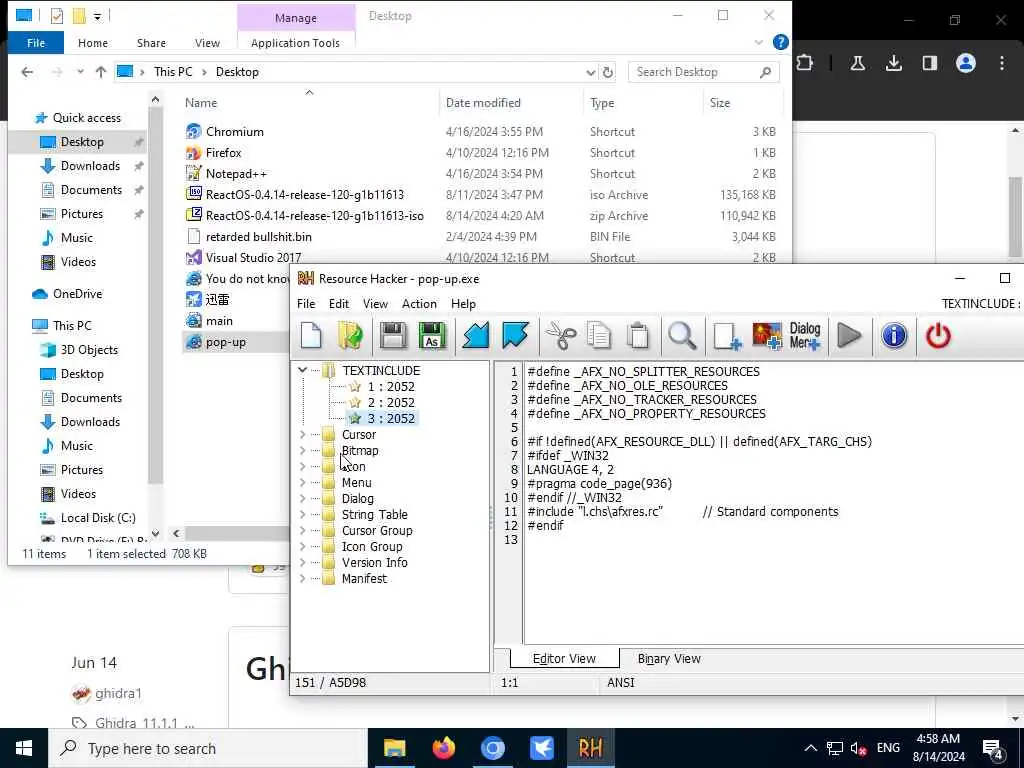Screen dimensions: 1024x768
Task: Select Local Disk (C:) in navigation pane
Action: pos(98,518)
